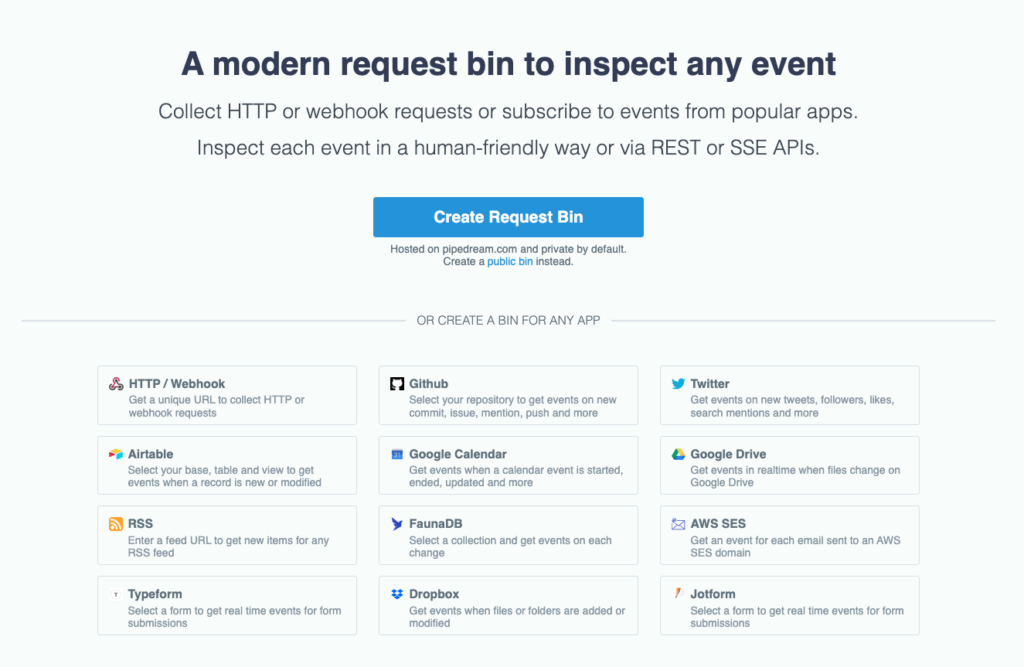
Task: Click the Jotform pencil icon
Action: tap(679, 593)
